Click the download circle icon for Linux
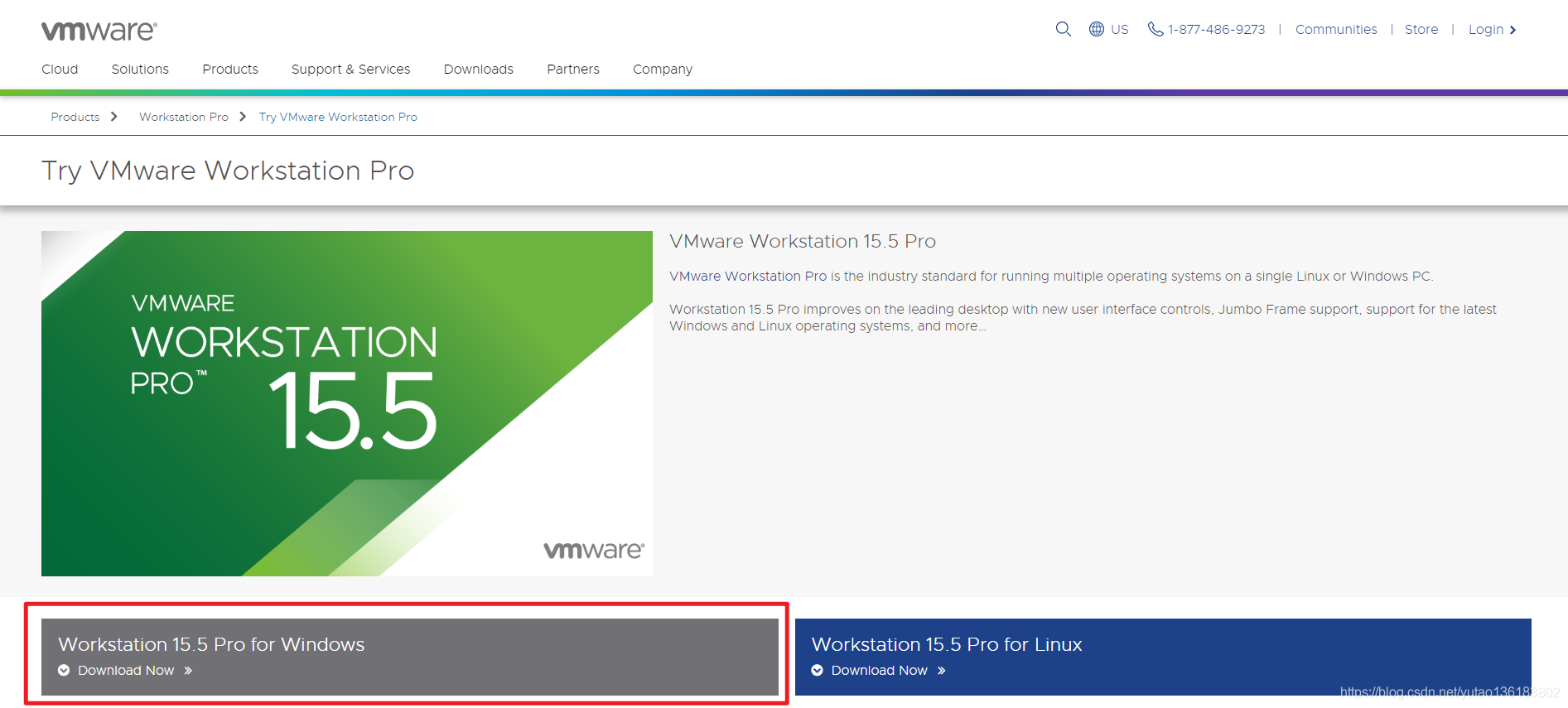 pos(818,671)
